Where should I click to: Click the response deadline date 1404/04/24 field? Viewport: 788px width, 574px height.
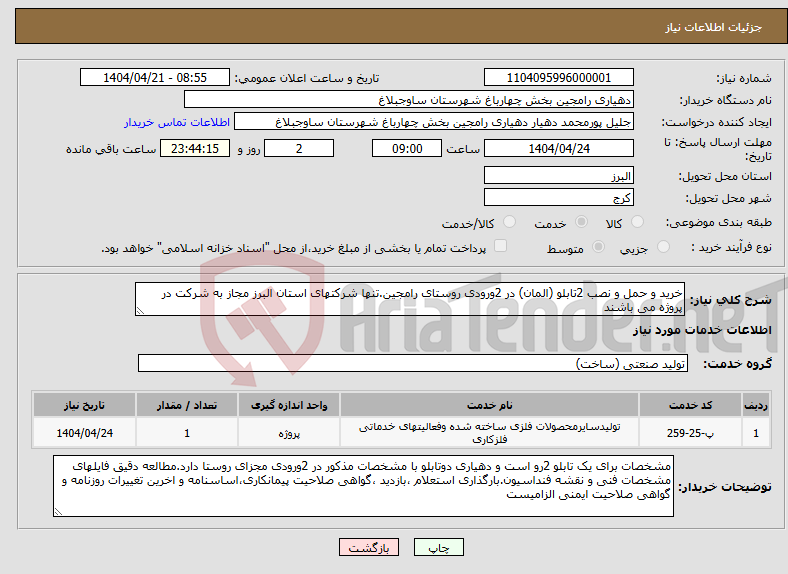click(x=558, y=148)
